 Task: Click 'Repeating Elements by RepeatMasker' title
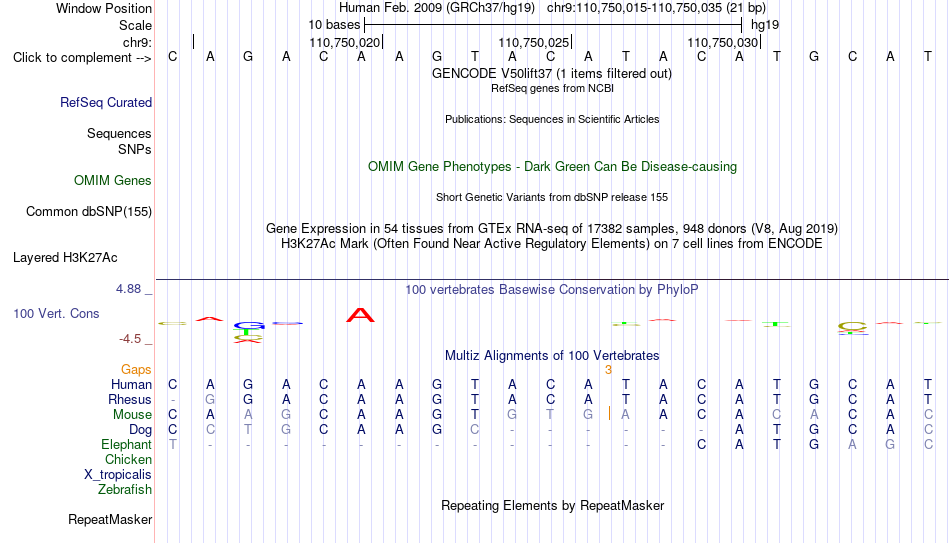point(553,505)
